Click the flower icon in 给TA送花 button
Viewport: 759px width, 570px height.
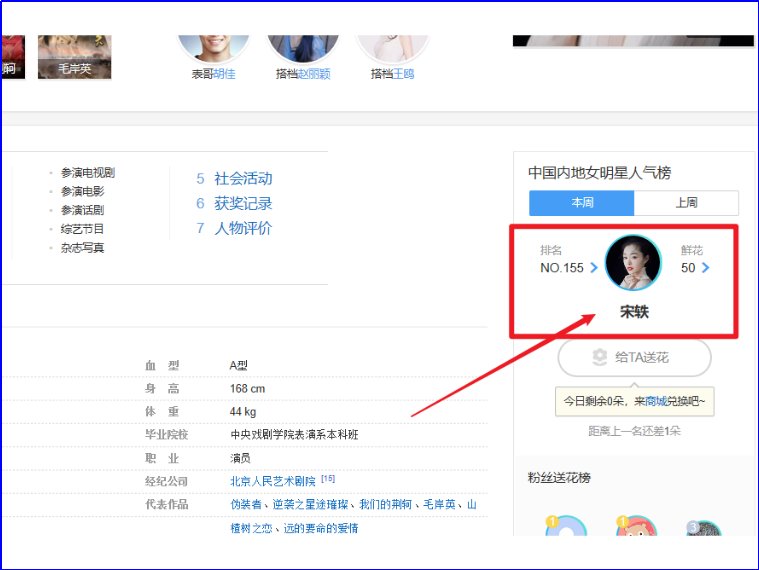[x=599, y=357]
